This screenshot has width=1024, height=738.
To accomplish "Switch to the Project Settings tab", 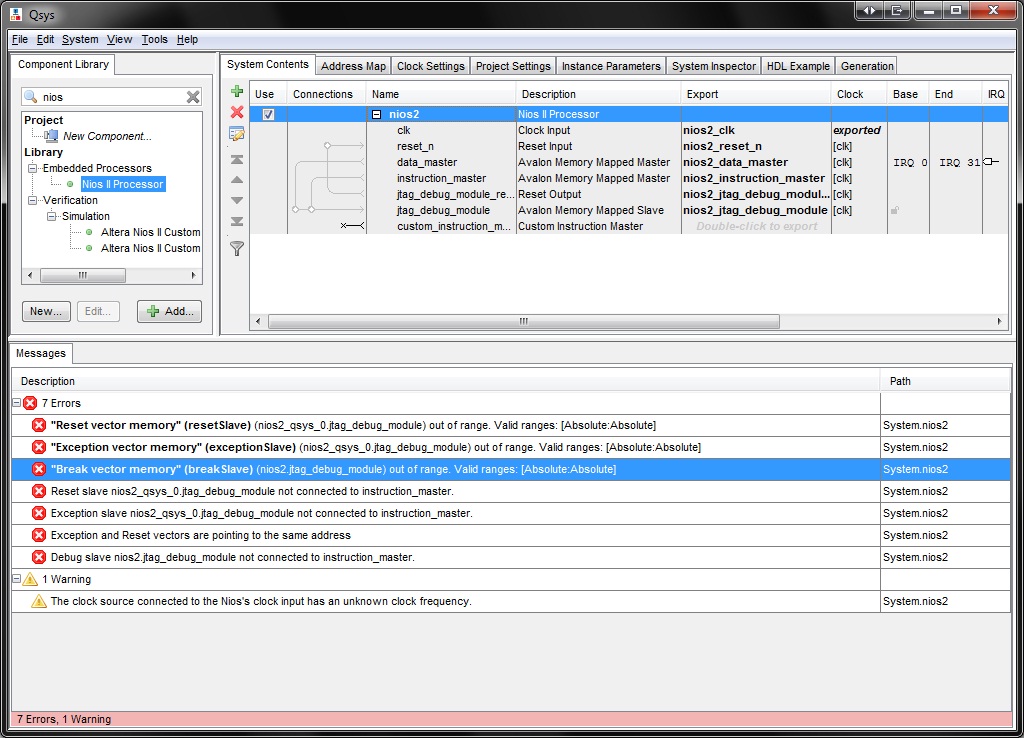I will [513, 66].
